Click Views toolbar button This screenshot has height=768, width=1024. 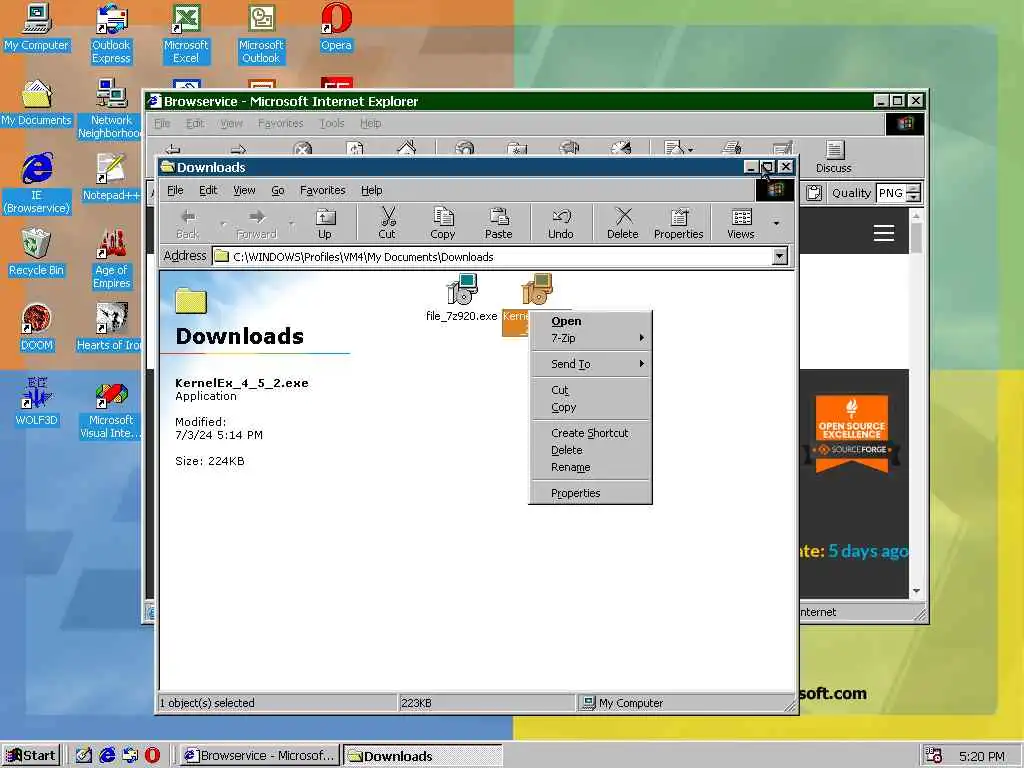tap(741, 223)
